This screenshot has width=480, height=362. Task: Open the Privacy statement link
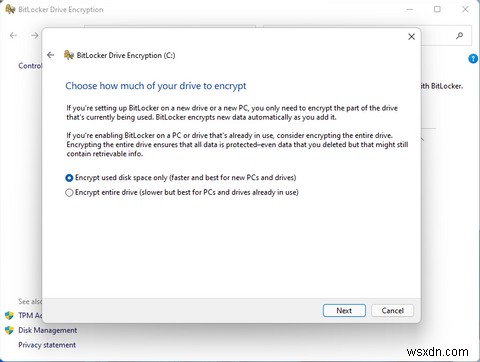pos(47,345)
